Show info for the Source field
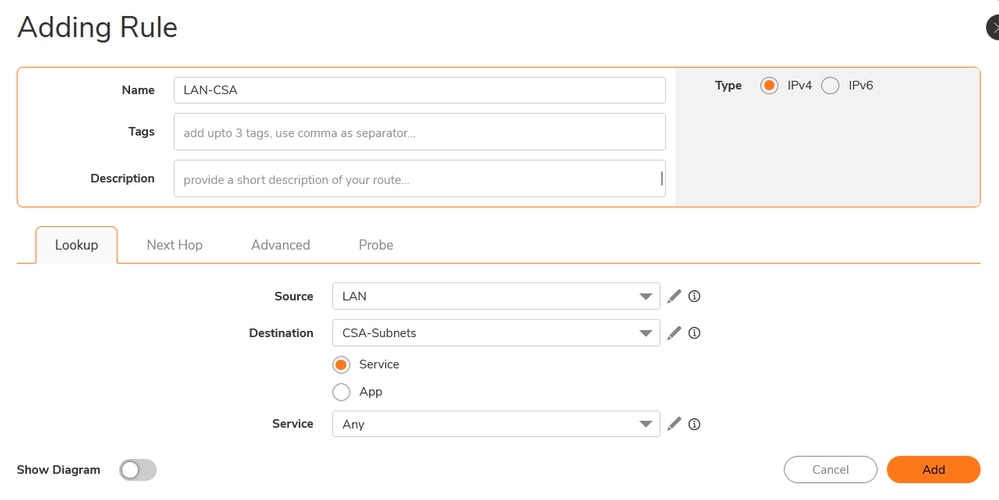 click(694, 296)
